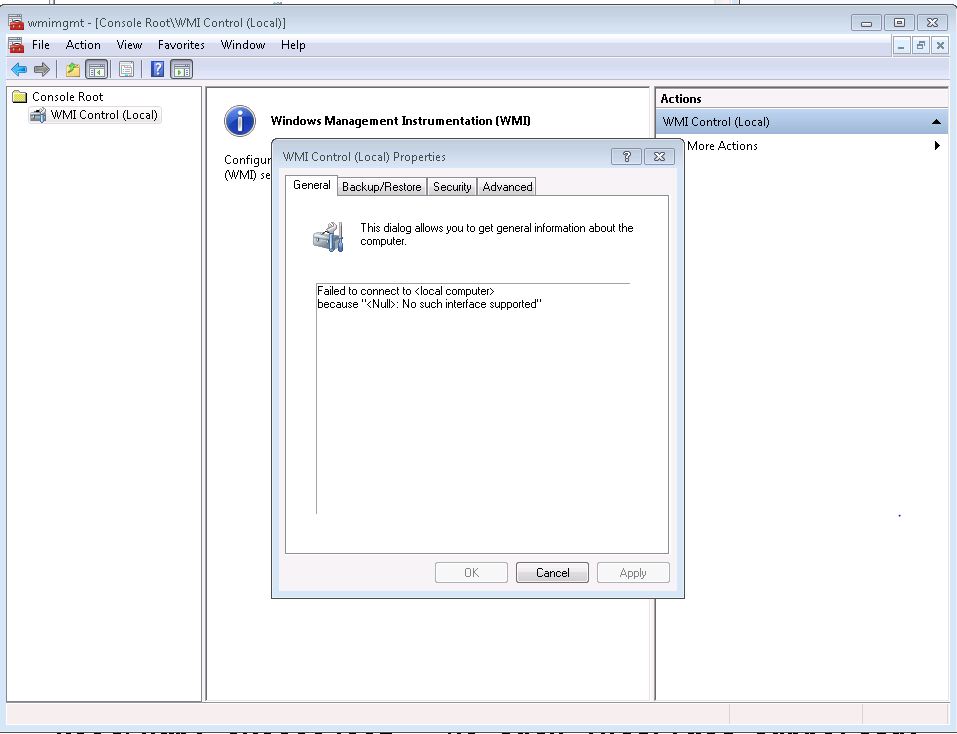Click the disabled OK button
957x734 pixels.
(471, 573)
